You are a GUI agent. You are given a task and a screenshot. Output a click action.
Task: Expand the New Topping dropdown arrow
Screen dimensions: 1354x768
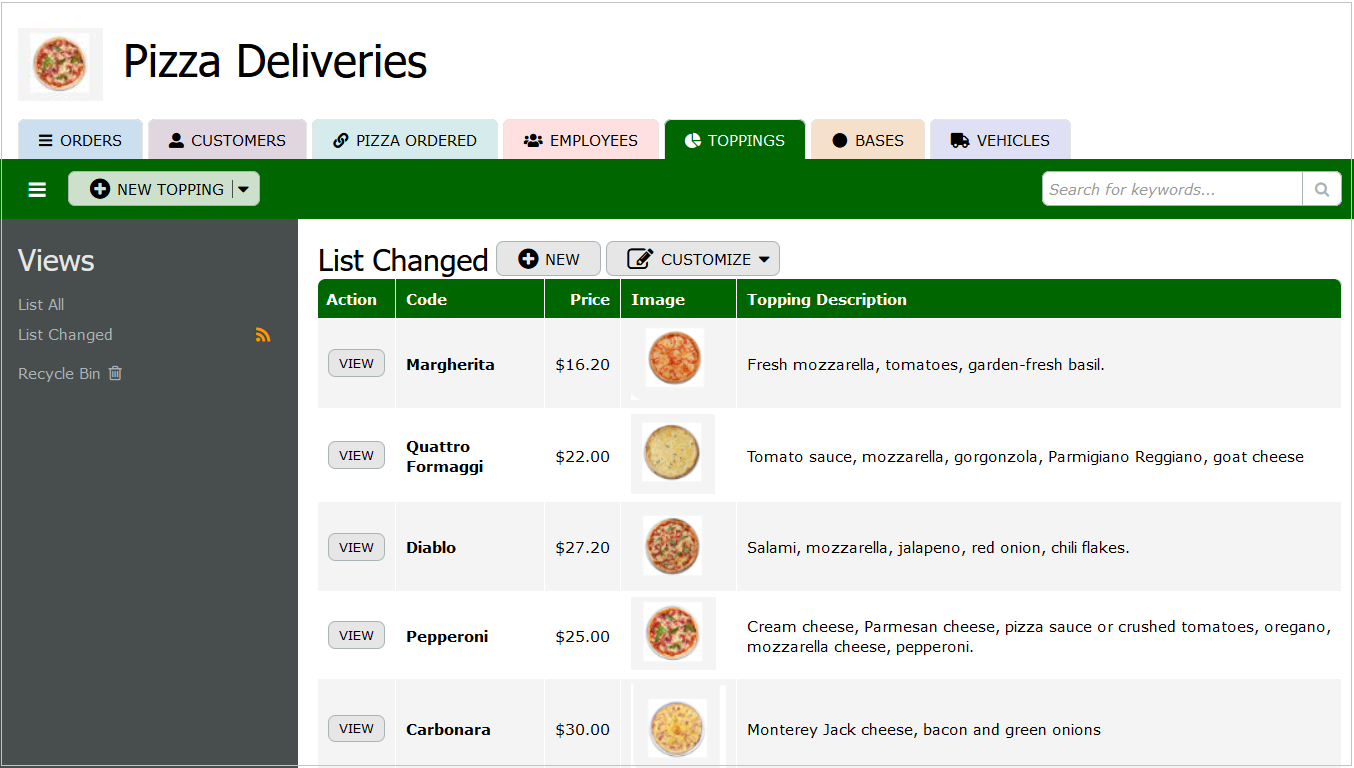pyautogui.click(x=244, y=189)
